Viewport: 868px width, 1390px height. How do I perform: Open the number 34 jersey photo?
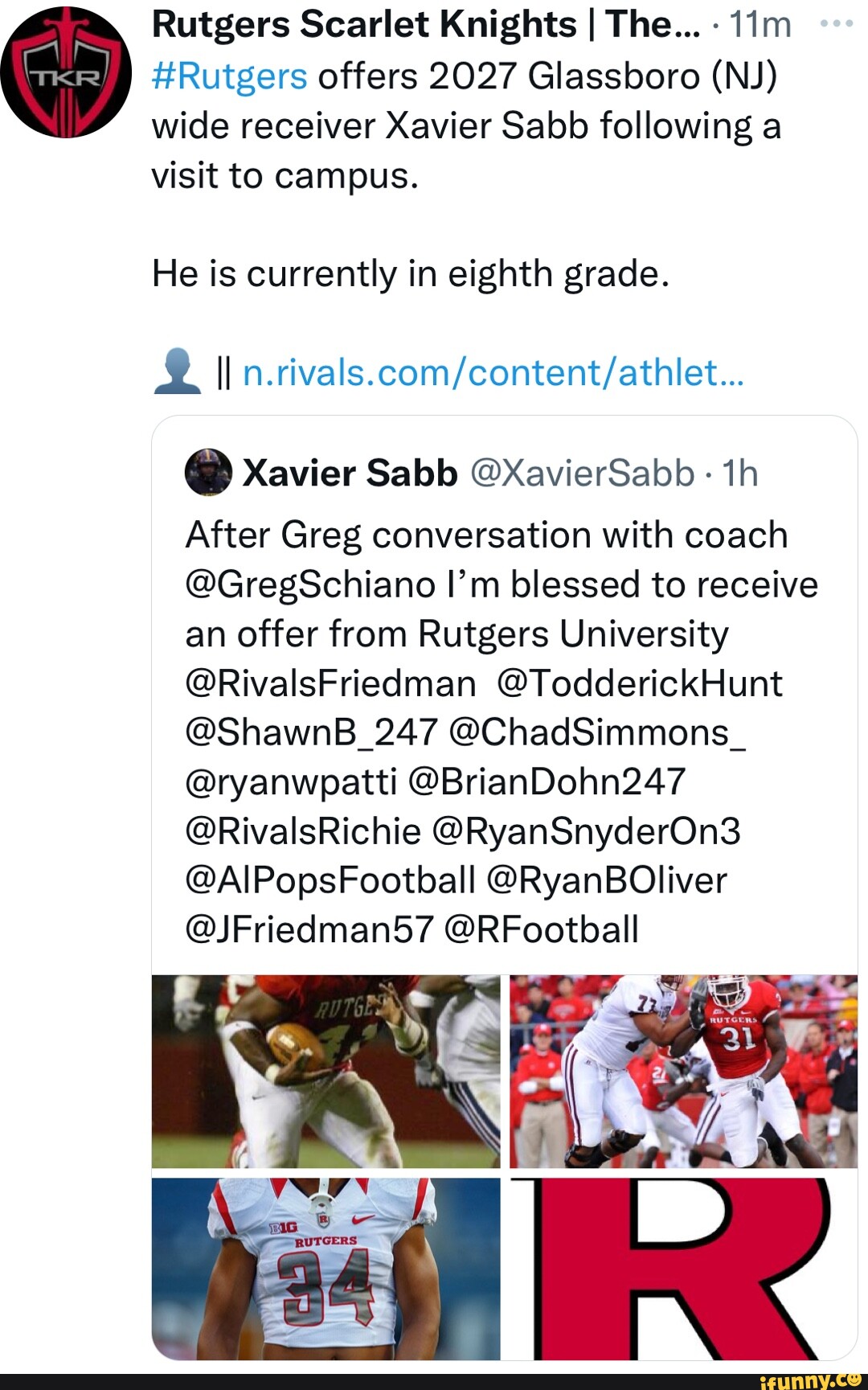[x=325, y=1269]
